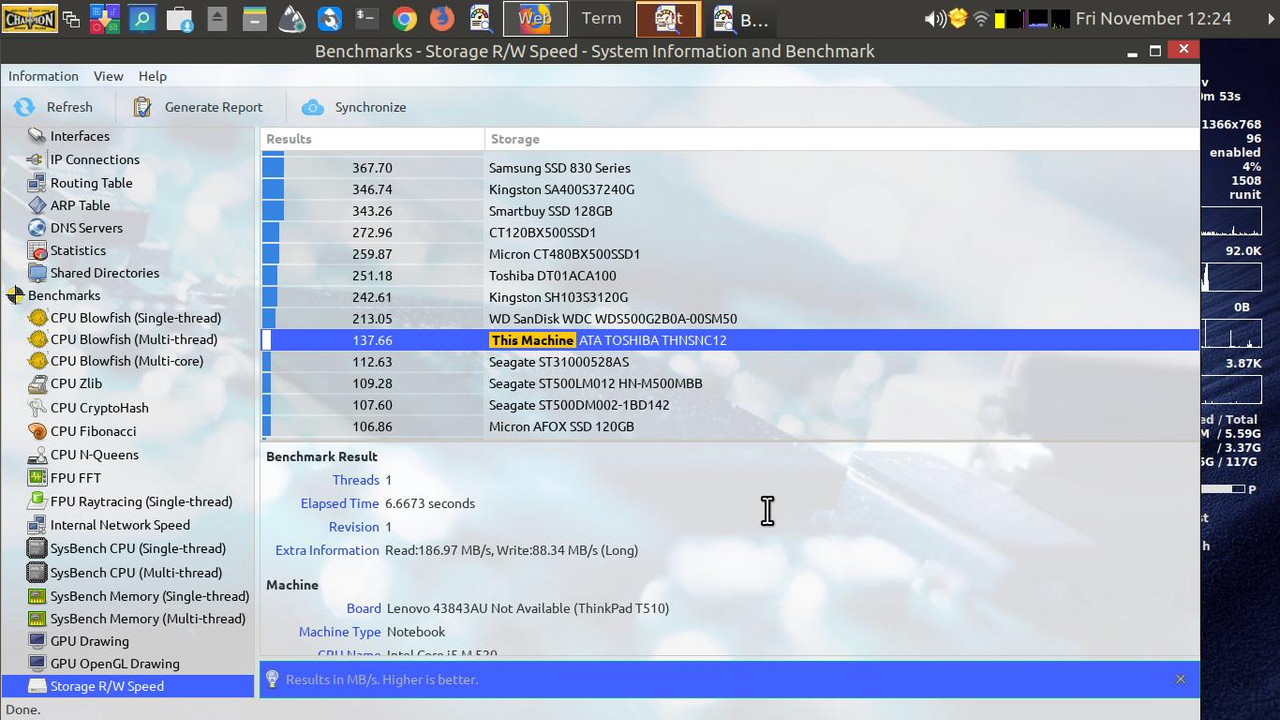This screenshot has width=1280, height=720.
Task: Open the terminal launcher panel icon
Action: tap(367, 18)
